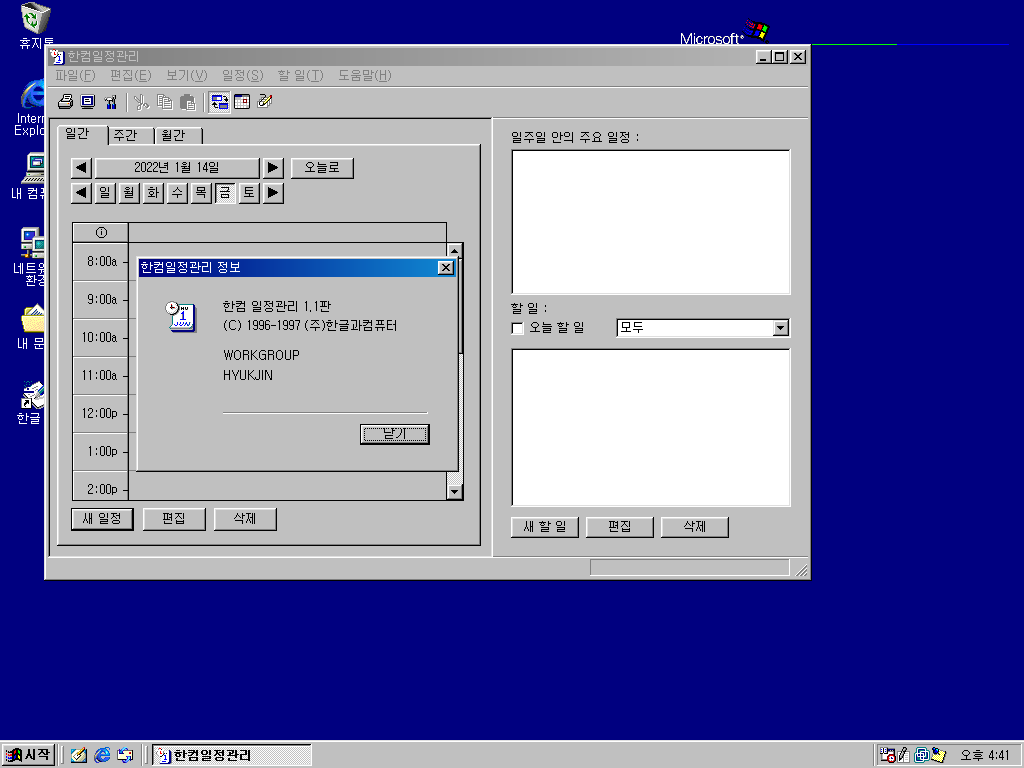Click 삭제 button under the schedule list
Screen dimensions: 1024x768
pos(245,519)
